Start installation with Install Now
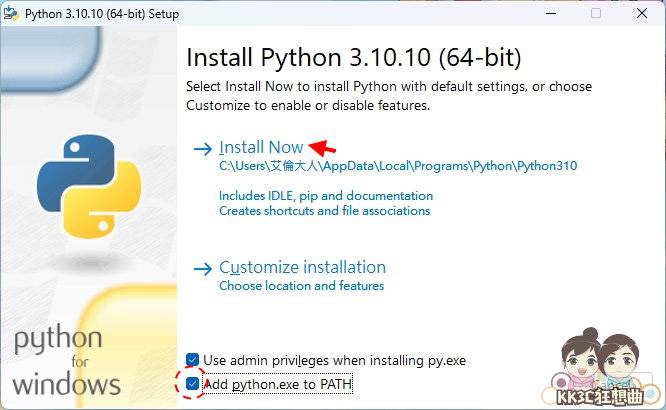The image size is (666, 410). tap(261, 148)
